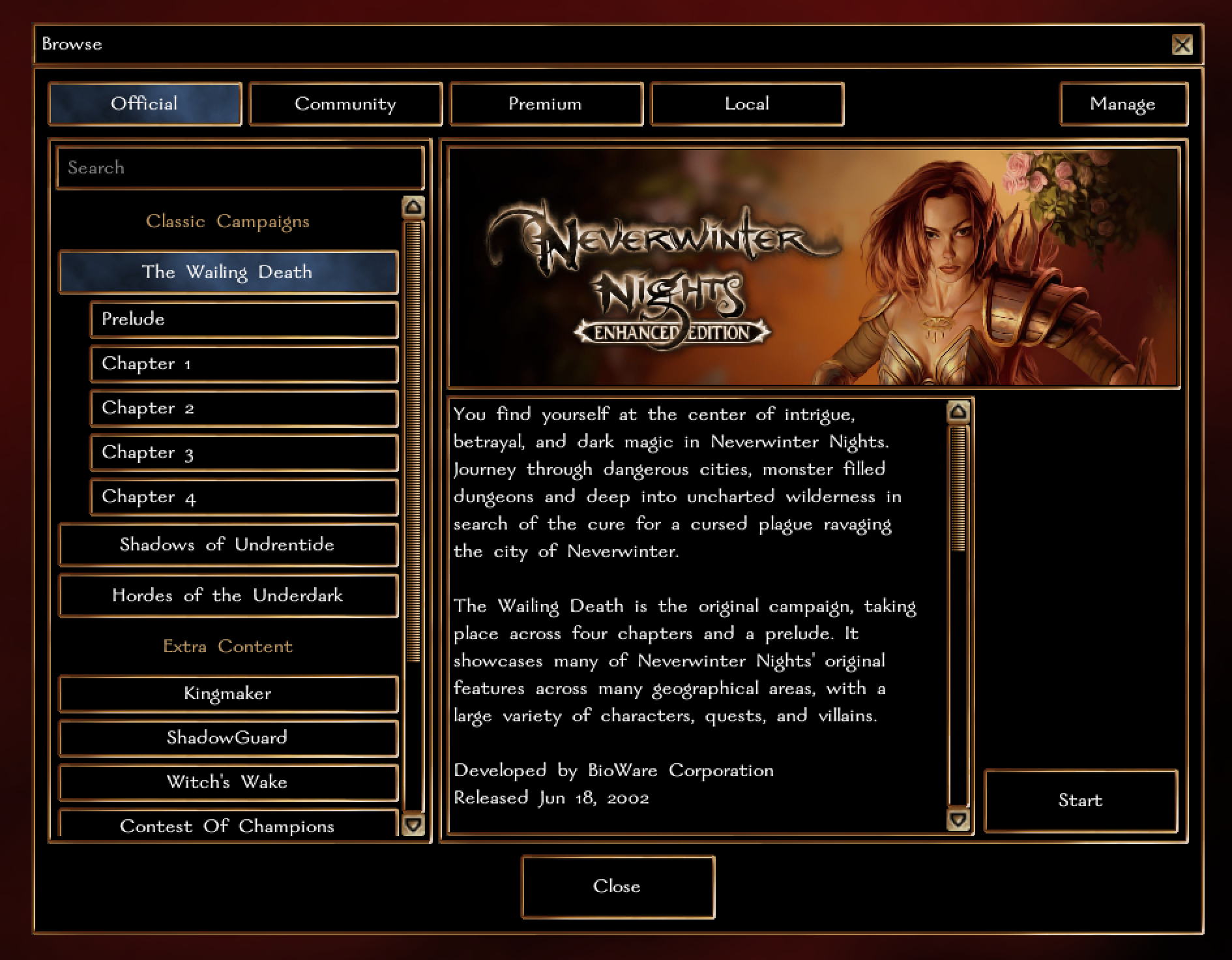Select the Local tab
This screenshot has height=960, width=1232.
747,104
